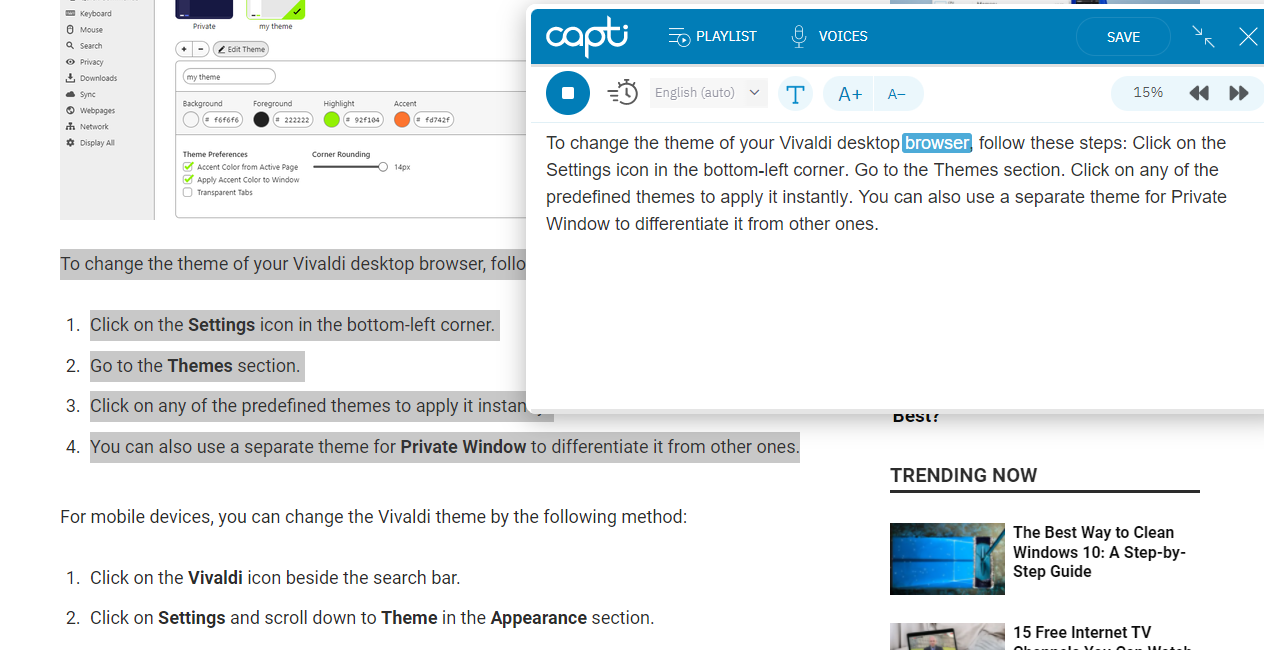
Task: Click the 'Themes' bold text in step two
Action: tap(200, 366)
